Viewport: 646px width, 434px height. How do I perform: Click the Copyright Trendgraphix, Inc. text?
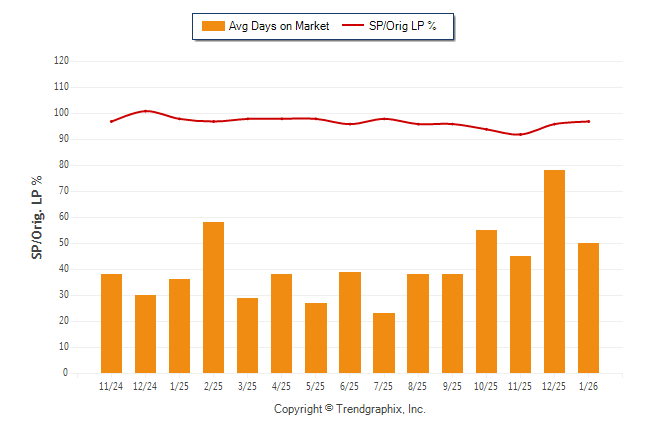click(x=350, y=409)
